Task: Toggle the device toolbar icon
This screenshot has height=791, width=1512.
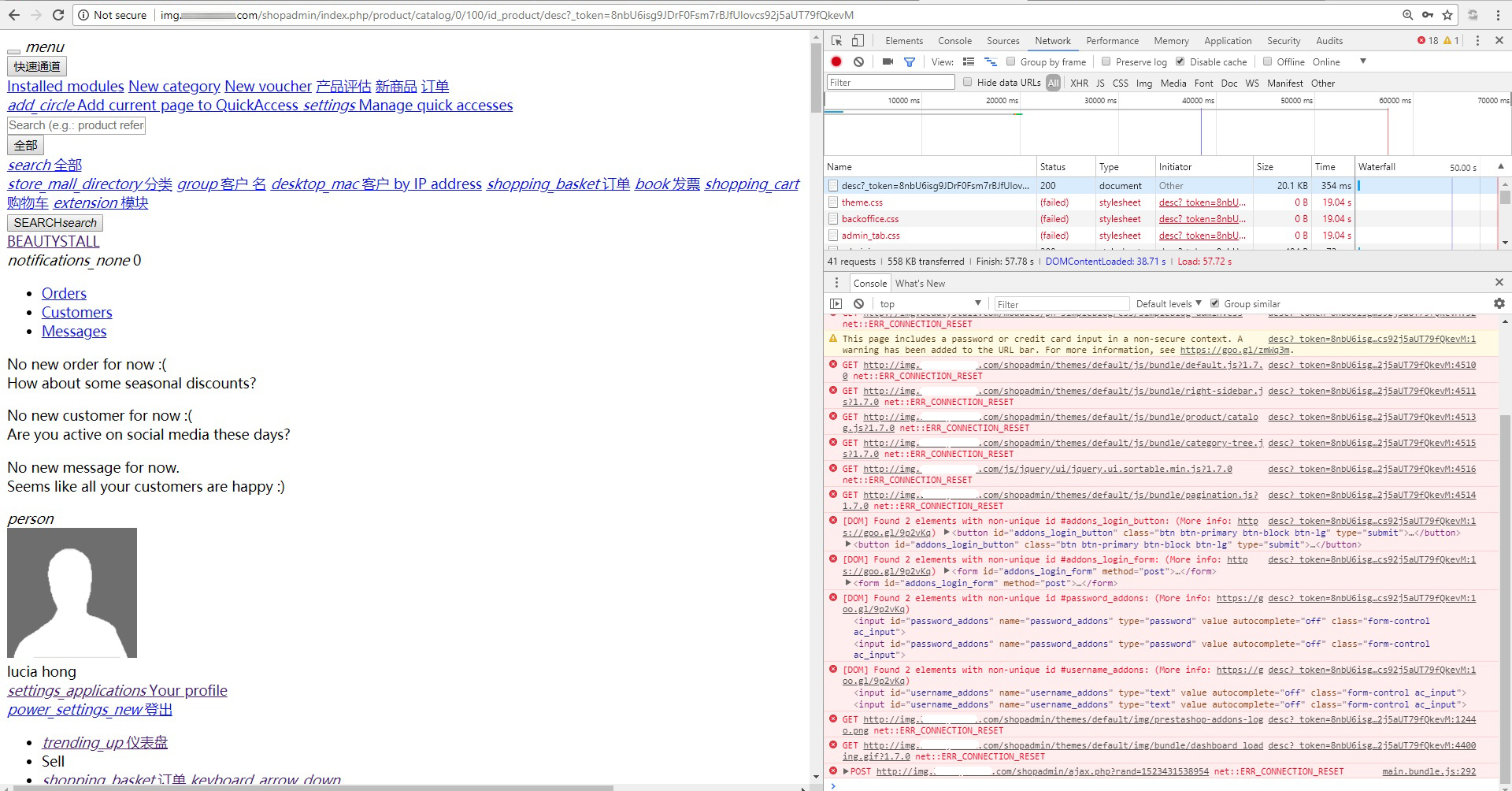Action: point(858,41)
